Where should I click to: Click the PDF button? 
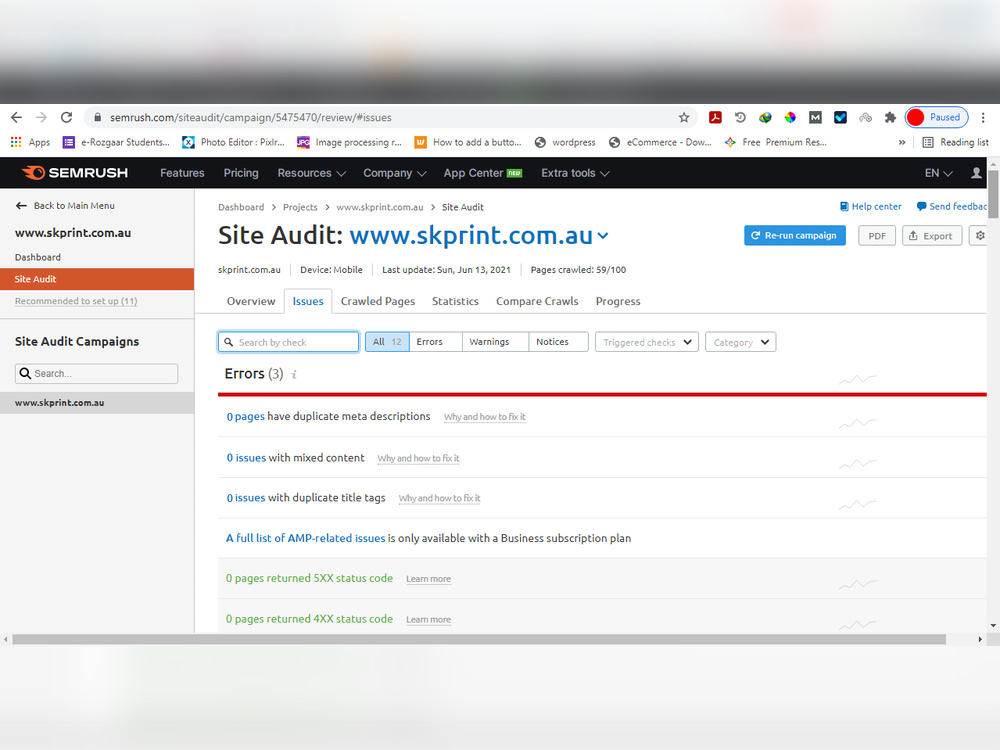[x=877, y=235]
